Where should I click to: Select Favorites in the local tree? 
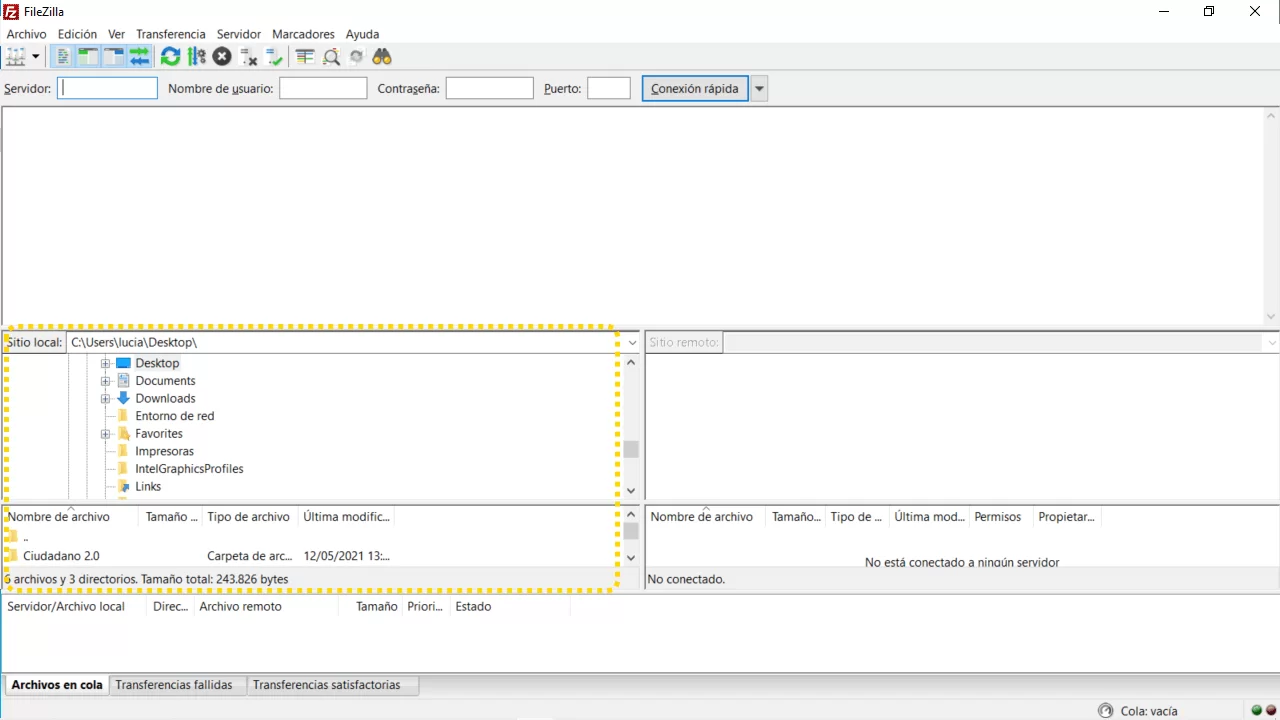coord(159,434)
